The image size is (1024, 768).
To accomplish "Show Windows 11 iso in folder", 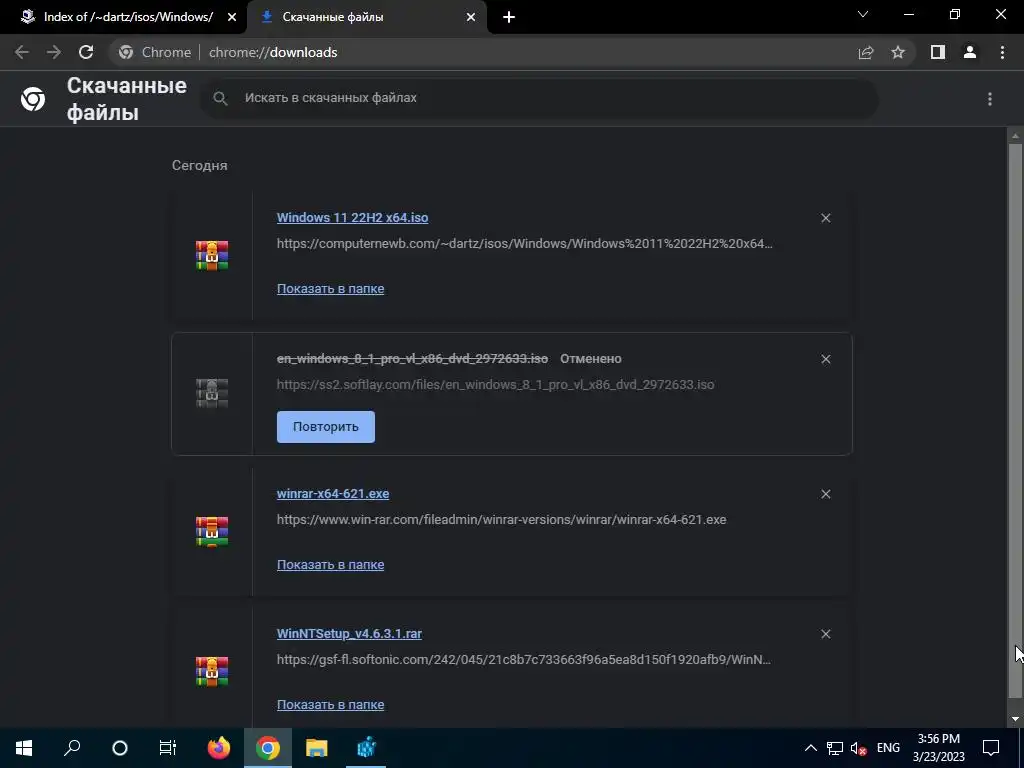I will [x=330, y=289].
